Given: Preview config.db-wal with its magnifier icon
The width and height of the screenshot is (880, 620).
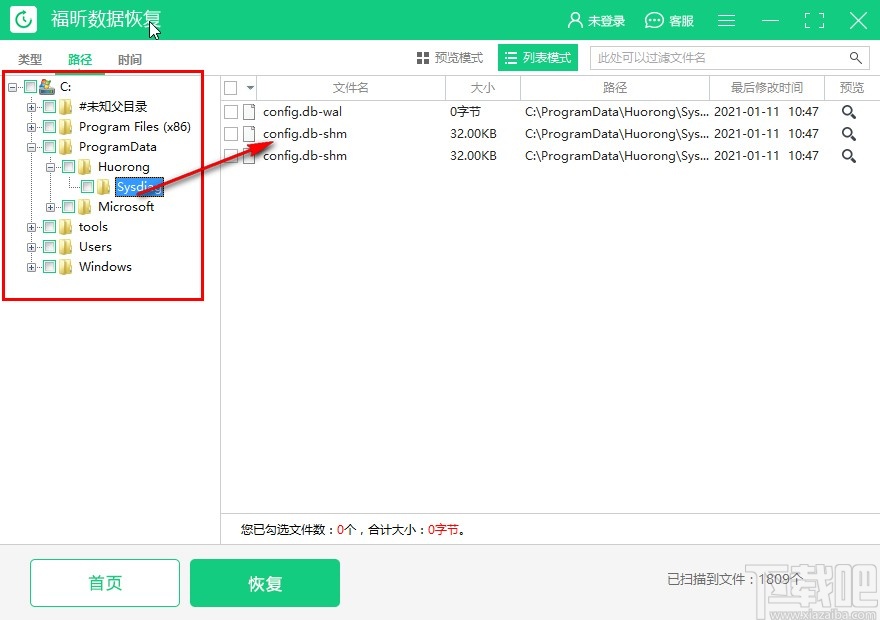Looking at the screenshot, I should point(849,112).
